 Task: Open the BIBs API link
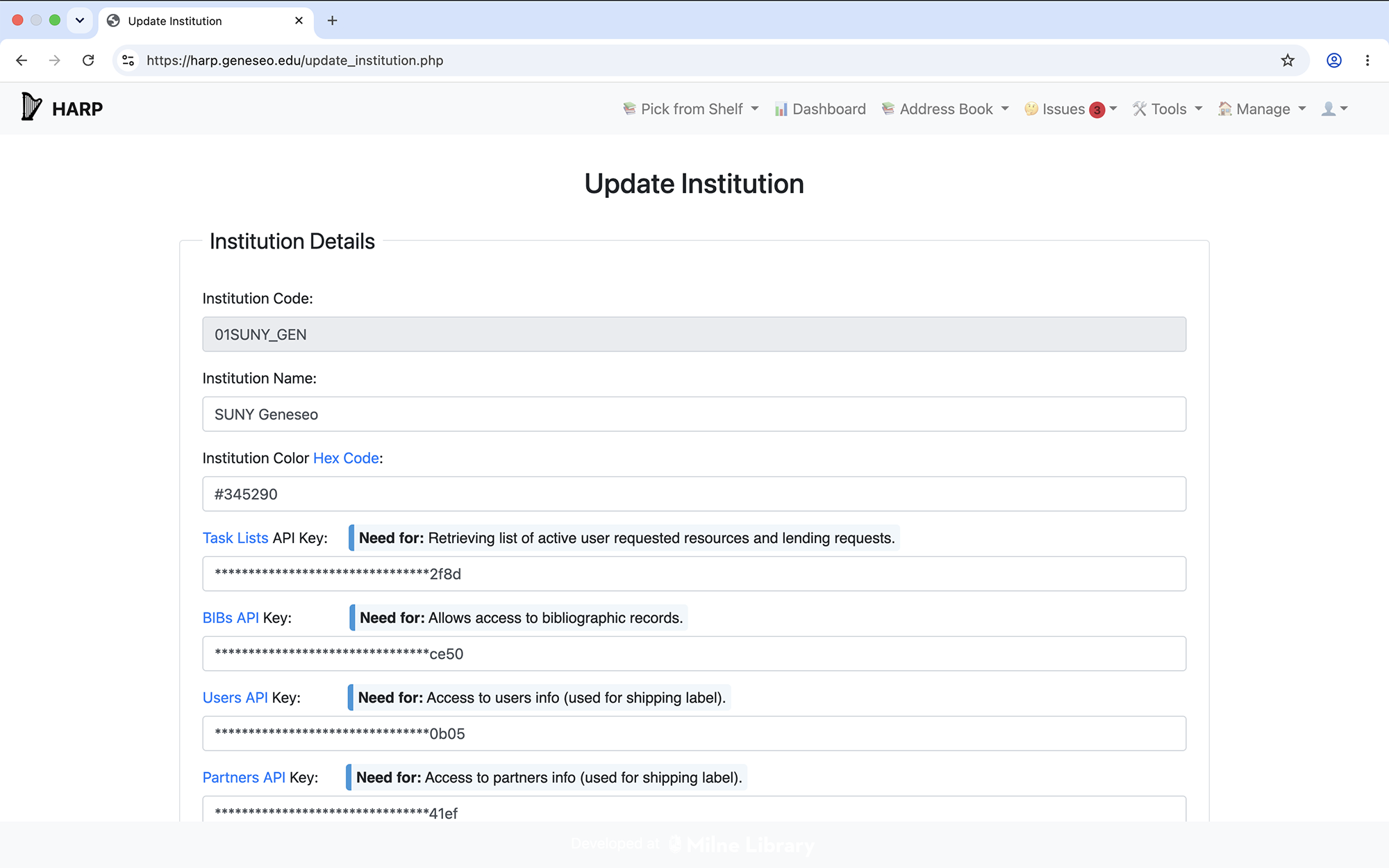coord(231,618)
